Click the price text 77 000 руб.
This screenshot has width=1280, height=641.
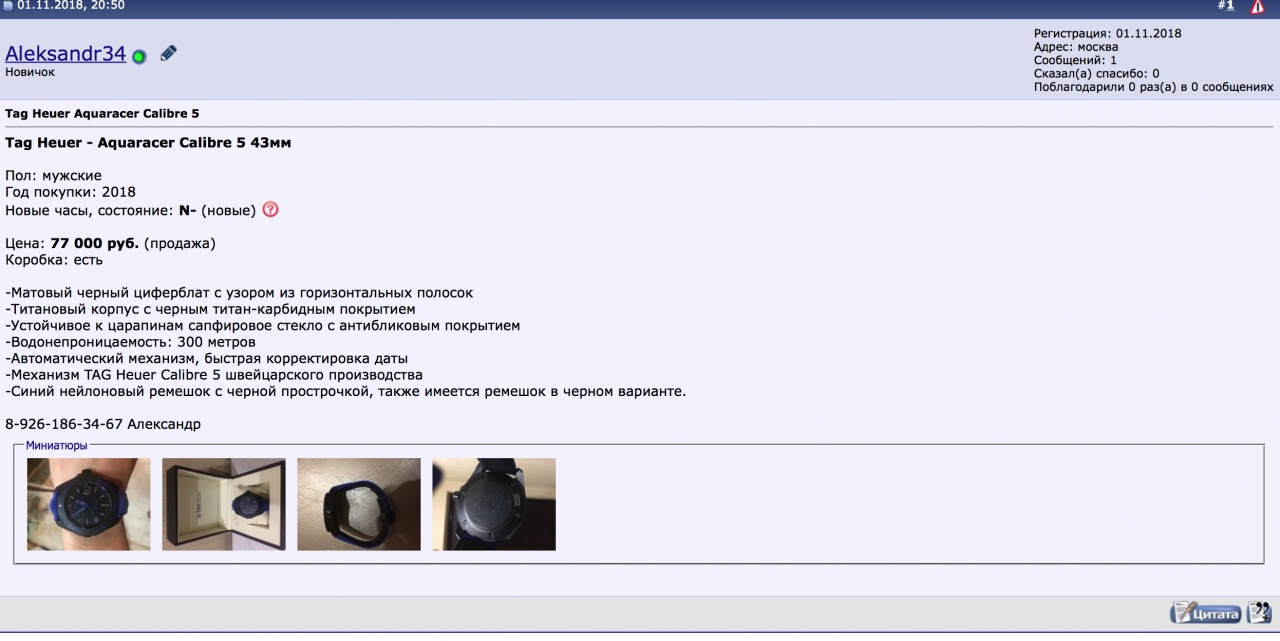pos(94,243)
